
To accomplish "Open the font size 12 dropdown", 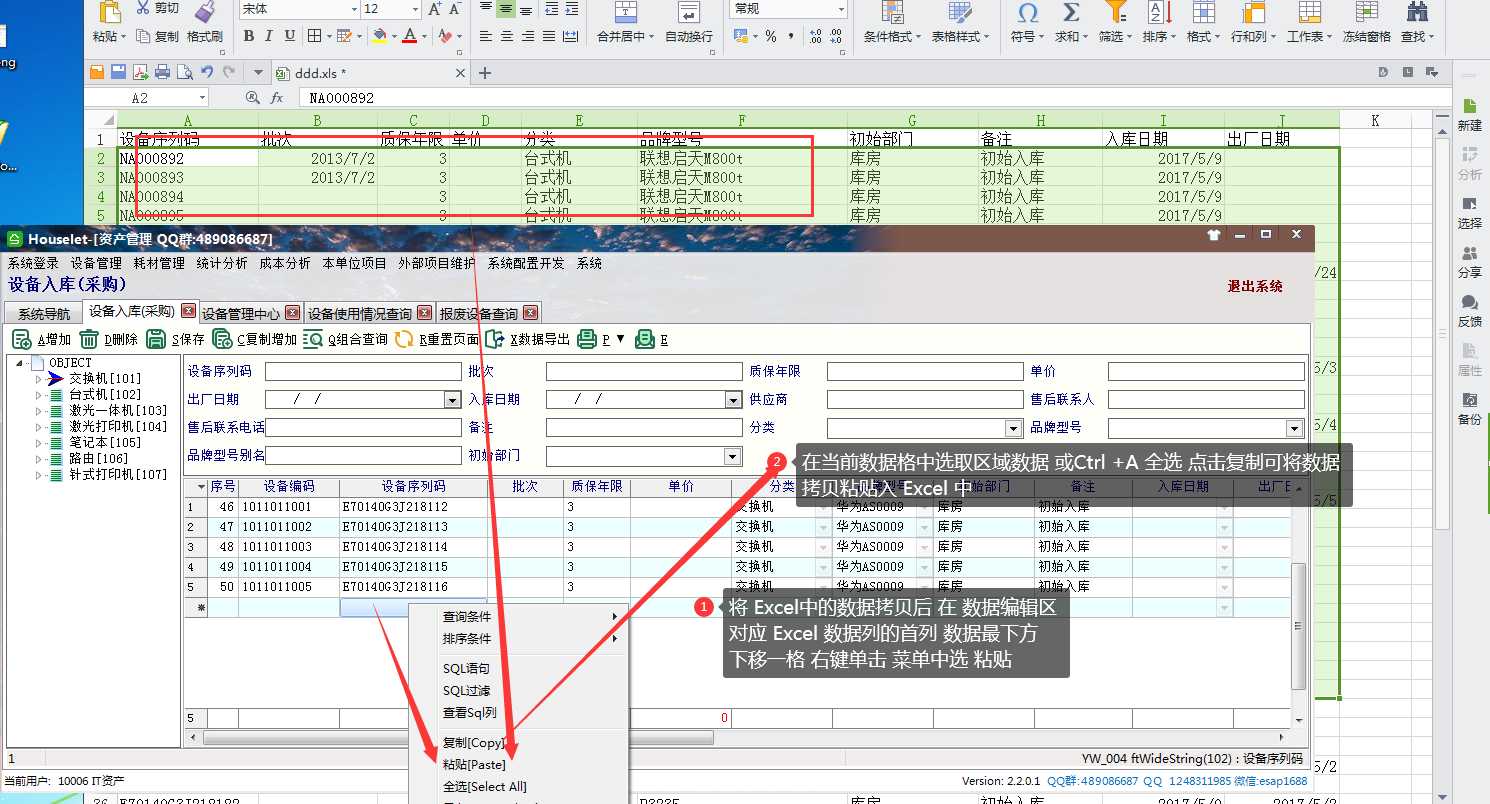I will pyautogui.click(x=414, y=9).
